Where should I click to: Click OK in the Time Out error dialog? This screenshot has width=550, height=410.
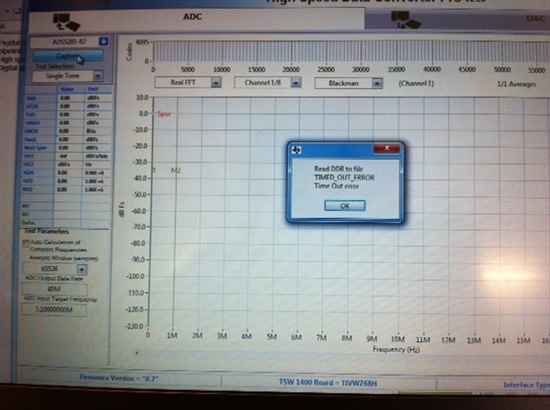click(345, 206)
